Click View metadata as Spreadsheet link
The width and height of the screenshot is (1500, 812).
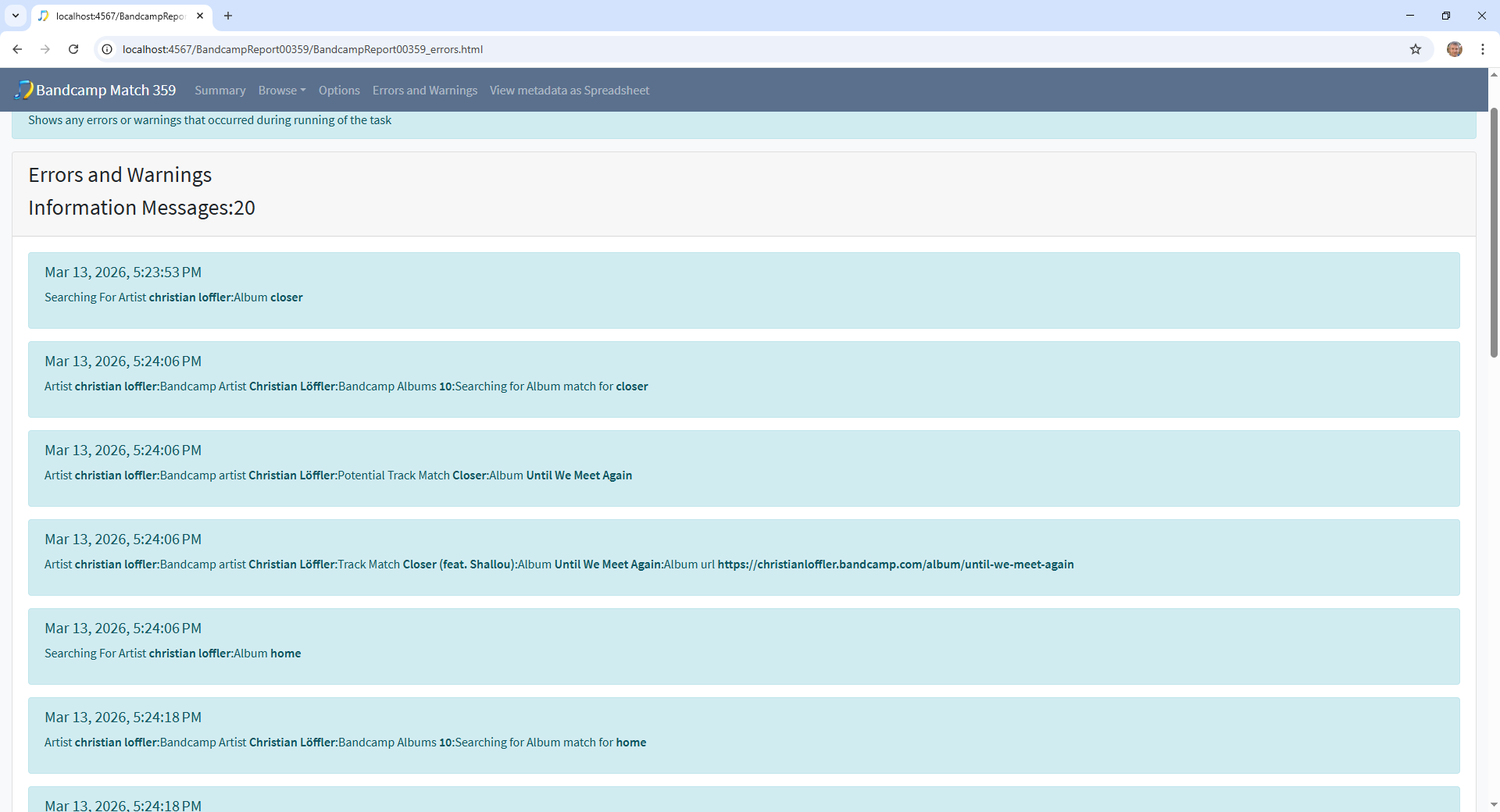[569, 91]
